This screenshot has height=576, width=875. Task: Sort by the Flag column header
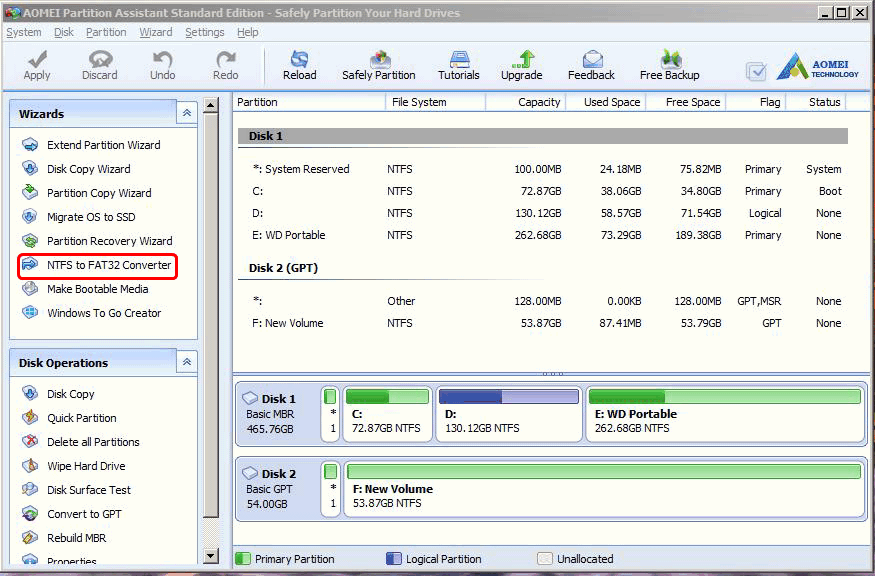point(756,102)
